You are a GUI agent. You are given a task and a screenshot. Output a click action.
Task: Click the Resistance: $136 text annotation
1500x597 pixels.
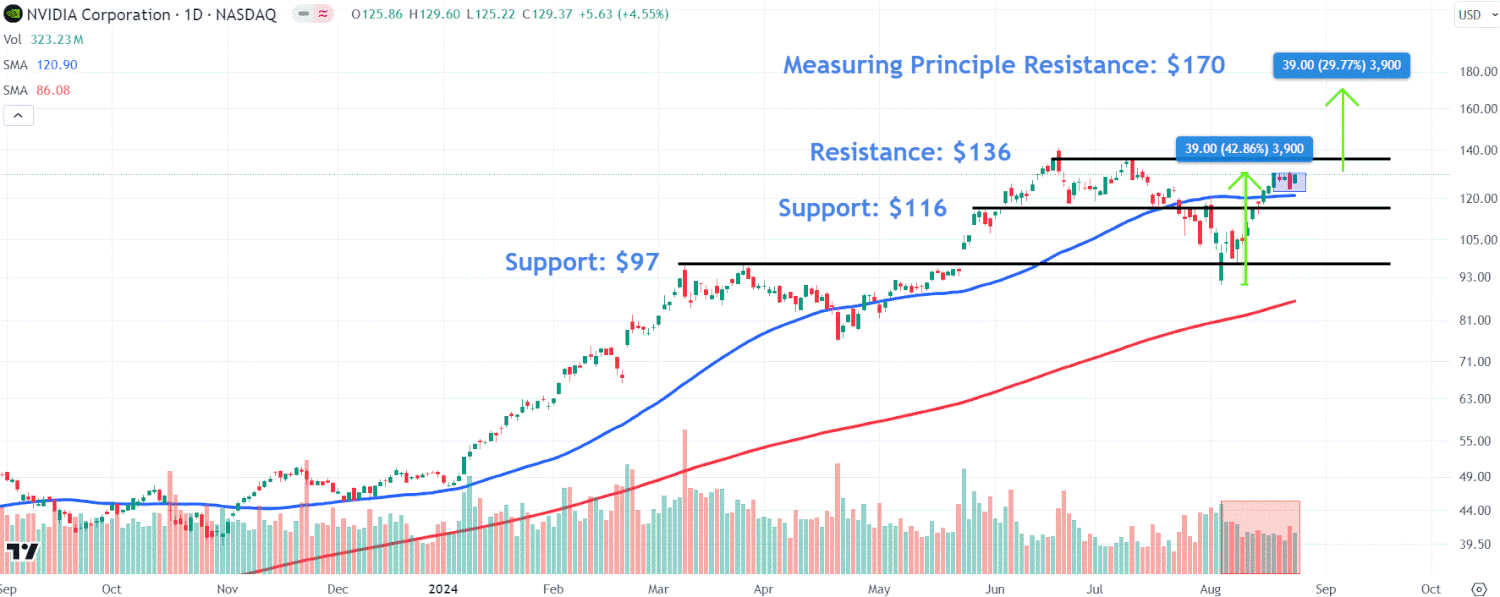[910, 152]
